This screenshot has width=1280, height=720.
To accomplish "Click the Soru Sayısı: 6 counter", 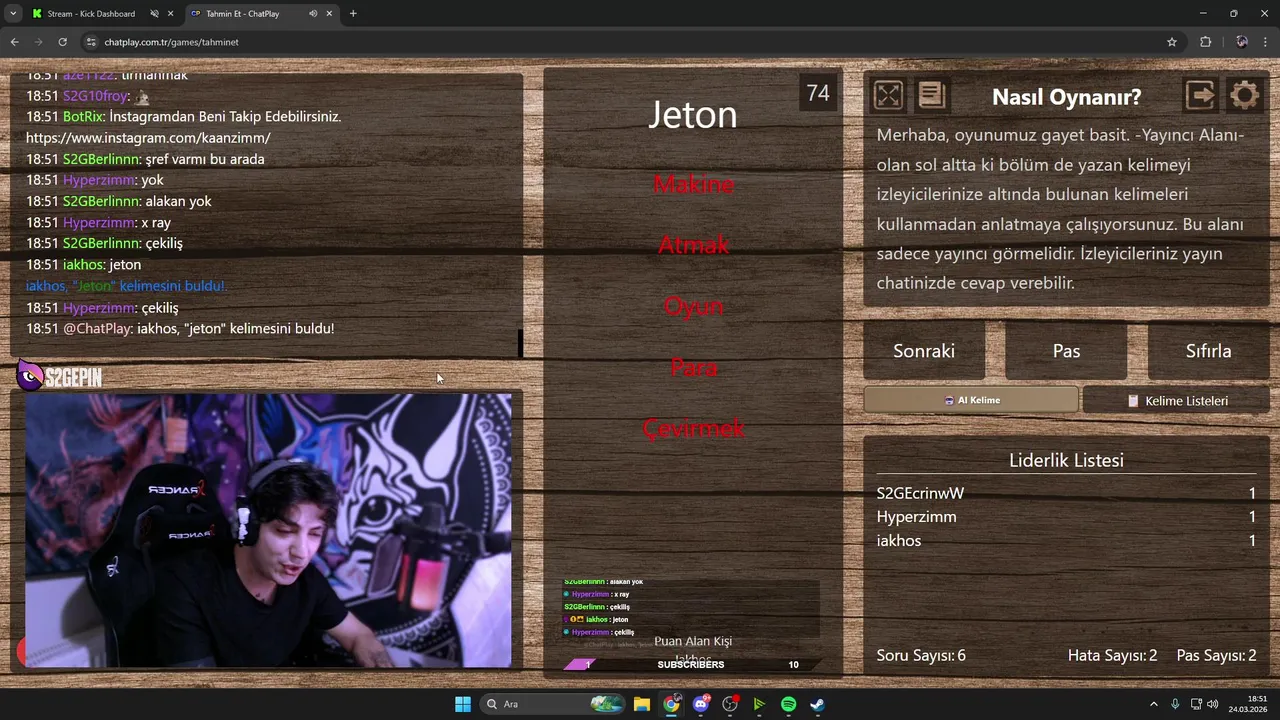I will point(921,656).
